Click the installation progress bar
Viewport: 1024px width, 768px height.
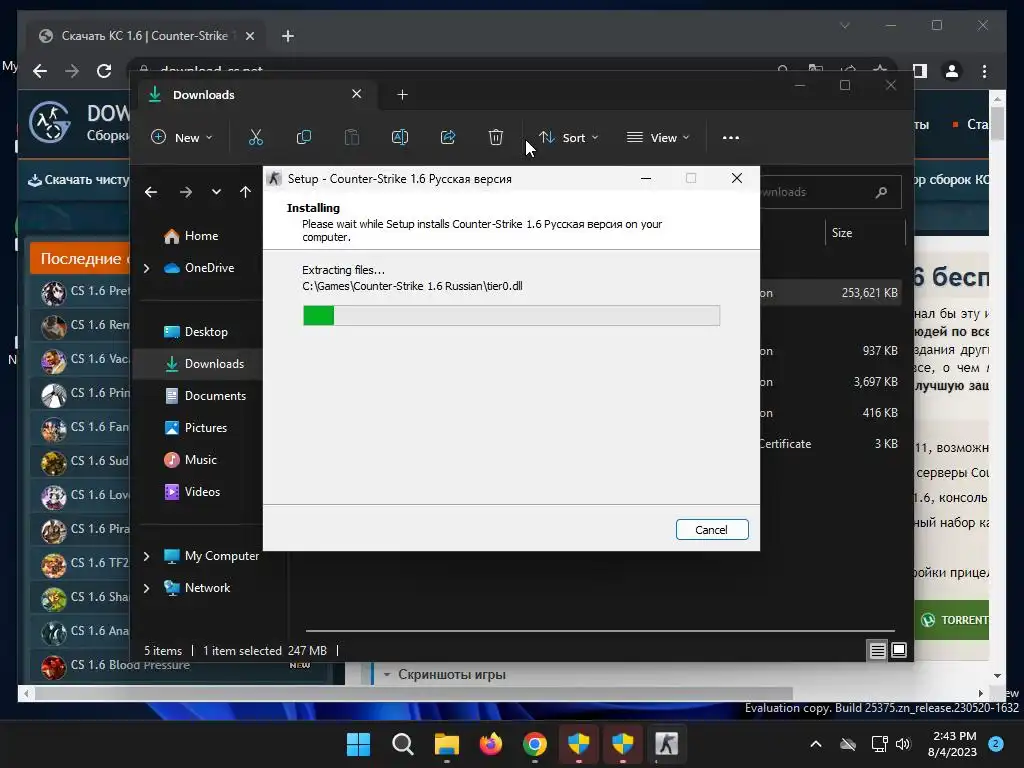pos(511,315)
